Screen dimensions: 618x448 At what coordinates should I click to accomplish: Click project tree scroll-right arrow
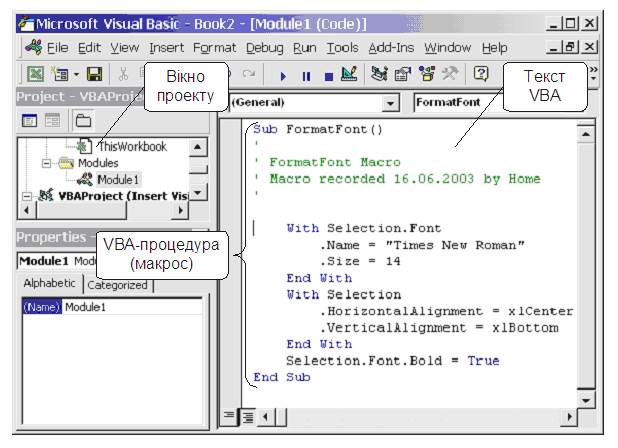click(181, 210)
